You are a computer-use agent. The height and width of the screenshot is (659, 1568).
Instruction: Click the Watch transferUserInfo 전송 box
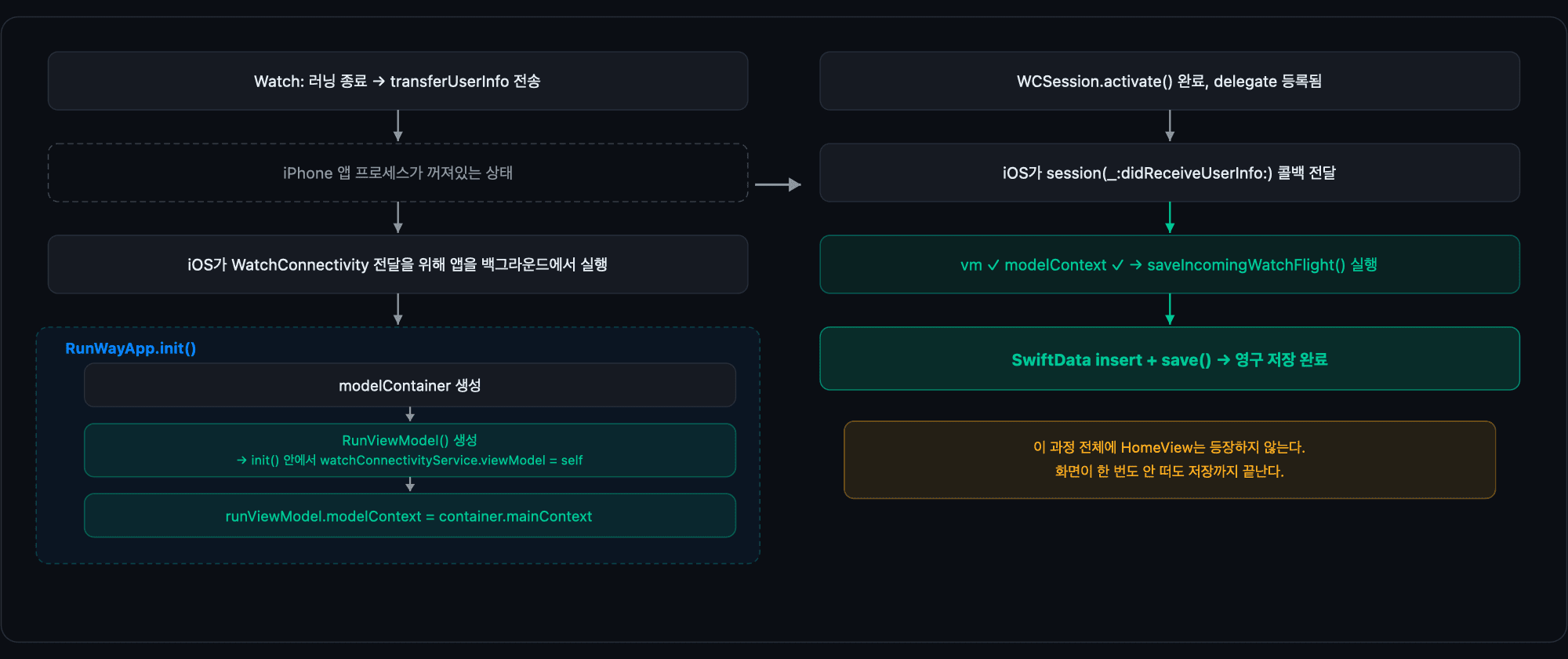(397, 81)
